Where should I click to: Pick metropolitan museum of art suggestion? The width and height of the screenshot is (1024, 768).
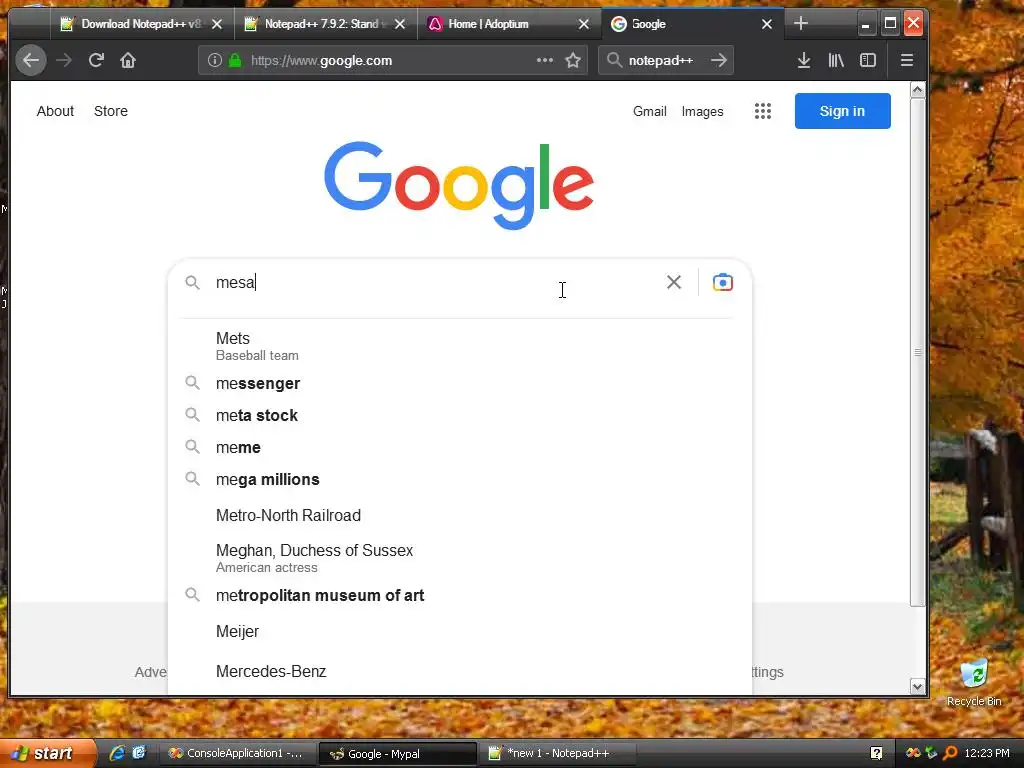(460, 596)
